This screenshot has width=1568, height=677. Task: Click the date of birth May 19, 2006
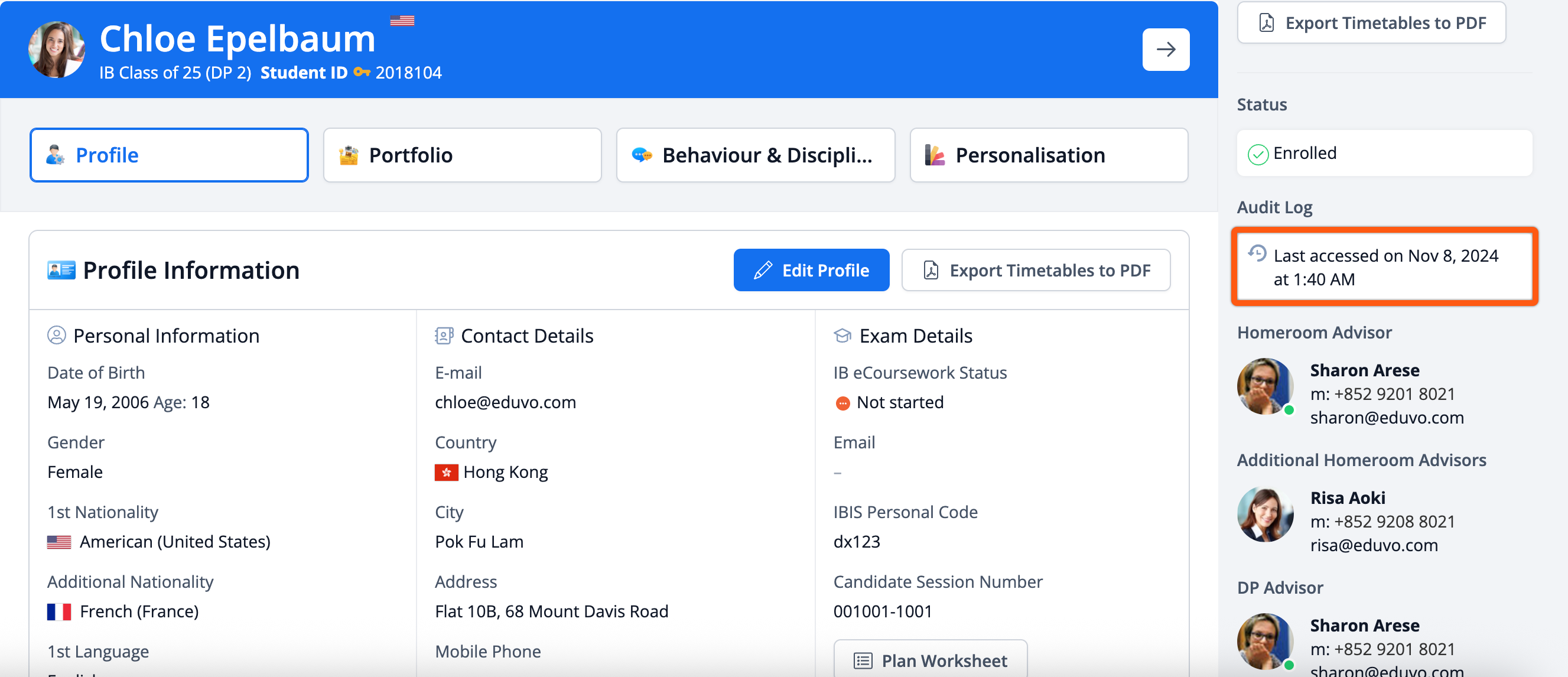(x=98, y=402)
